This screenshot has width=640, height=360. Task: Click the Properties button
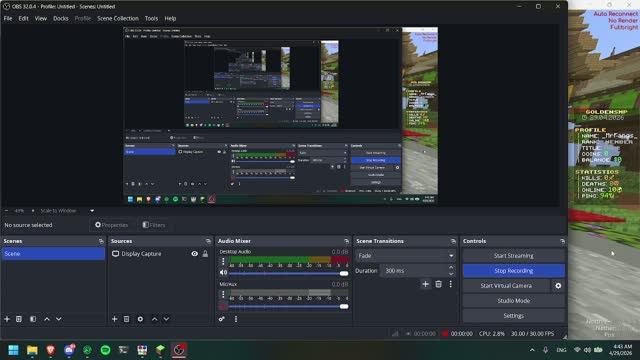click(x=111, y=225)
